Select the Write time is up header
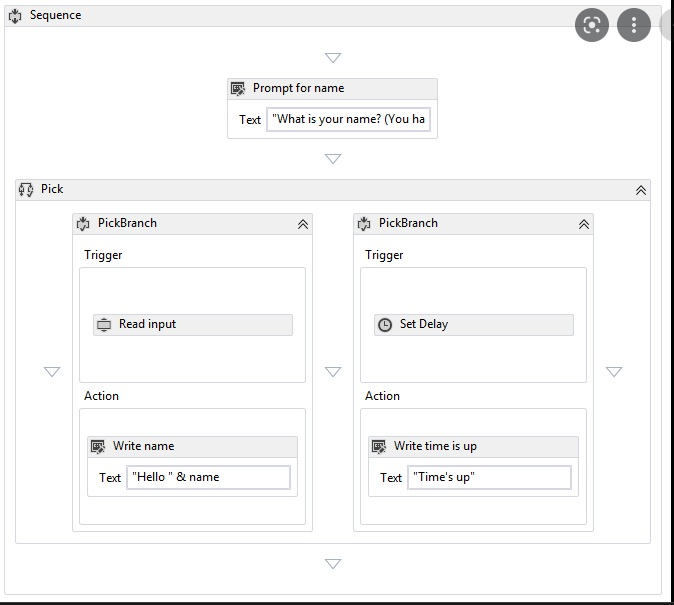The height and width of the screenshot is (605, 674). 473,447
